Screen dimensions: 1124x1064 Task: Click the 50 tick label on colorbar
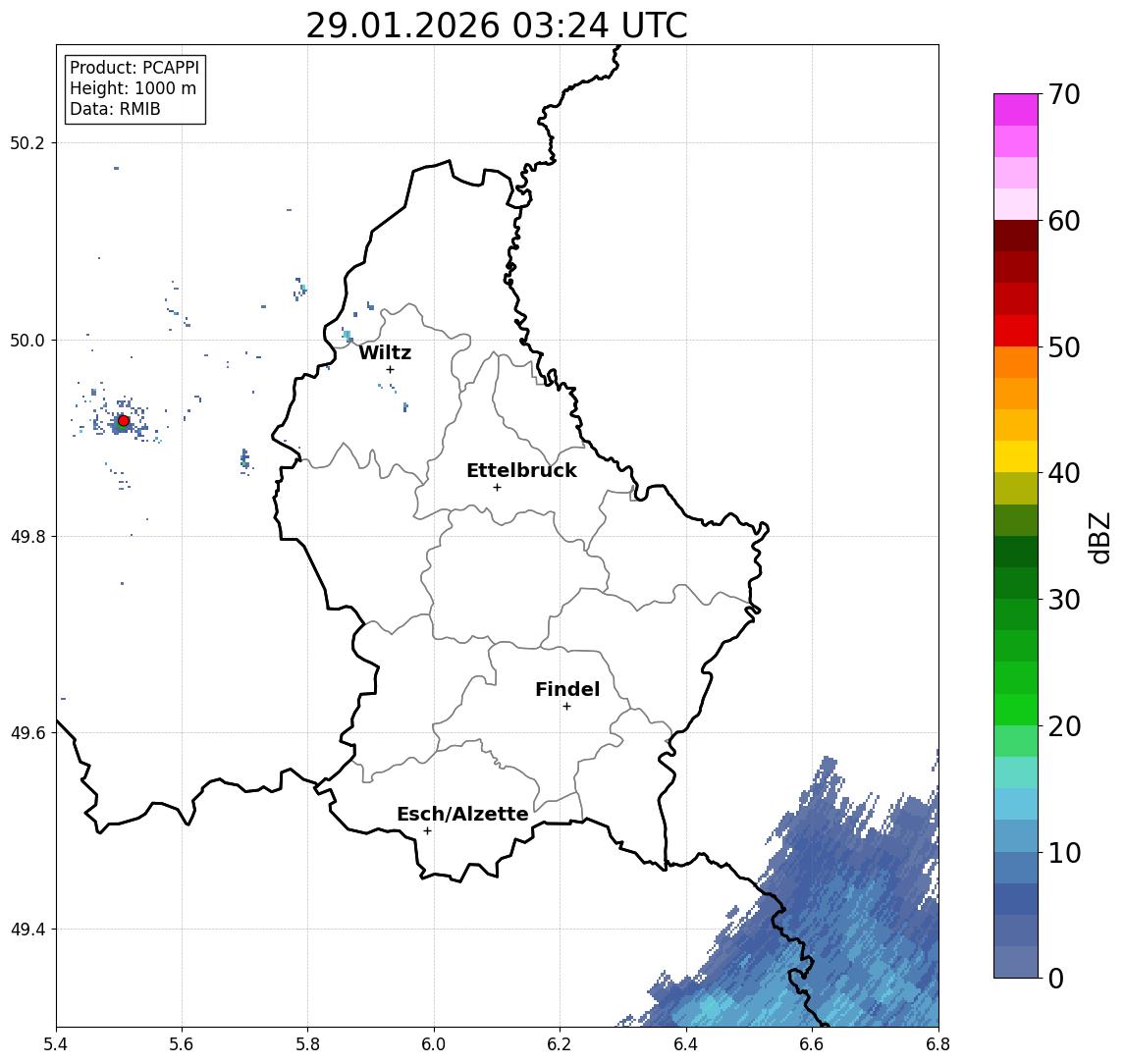pos(1064,347)
